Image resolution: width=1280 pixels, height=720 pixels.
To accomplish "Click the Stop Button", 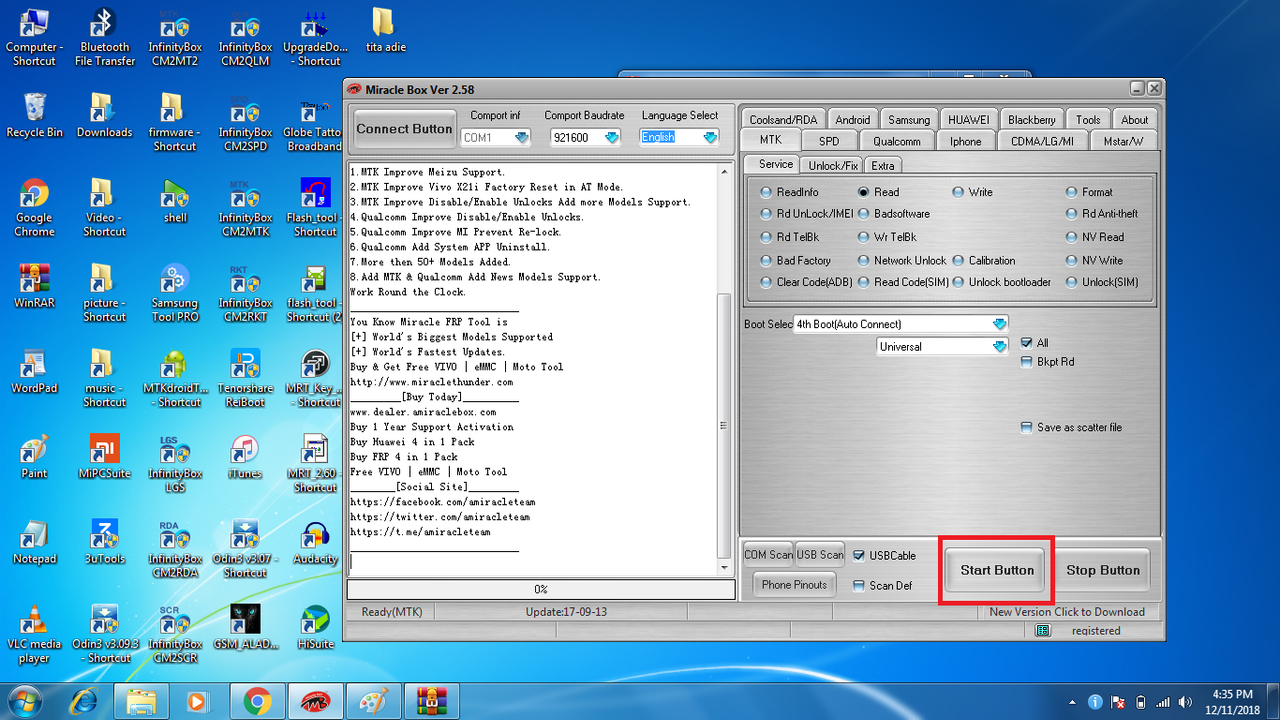I will coord(1103,570).
